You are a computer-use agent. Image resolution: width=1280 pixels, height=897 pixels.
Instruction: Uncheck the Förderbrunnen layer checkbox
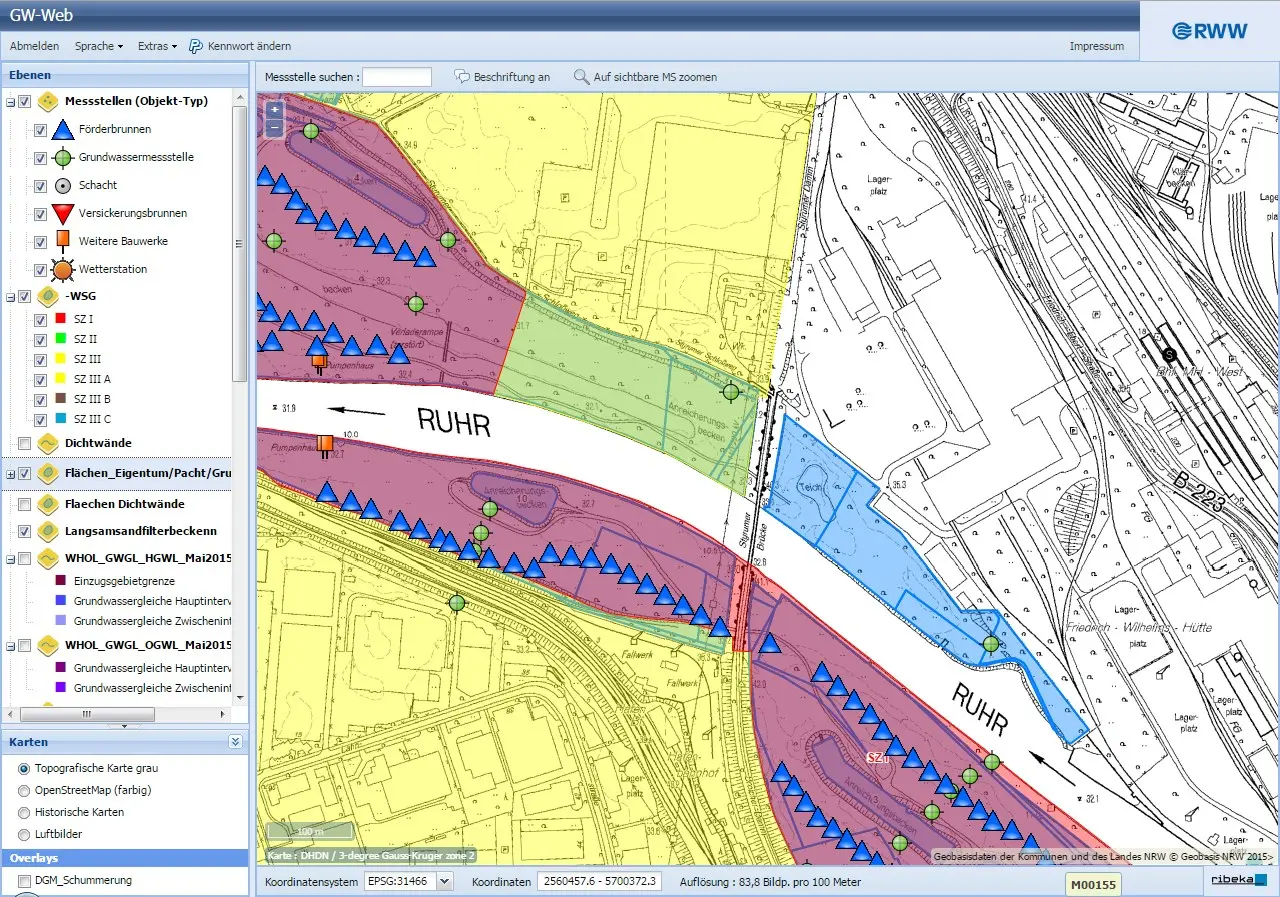coord(40,130)
